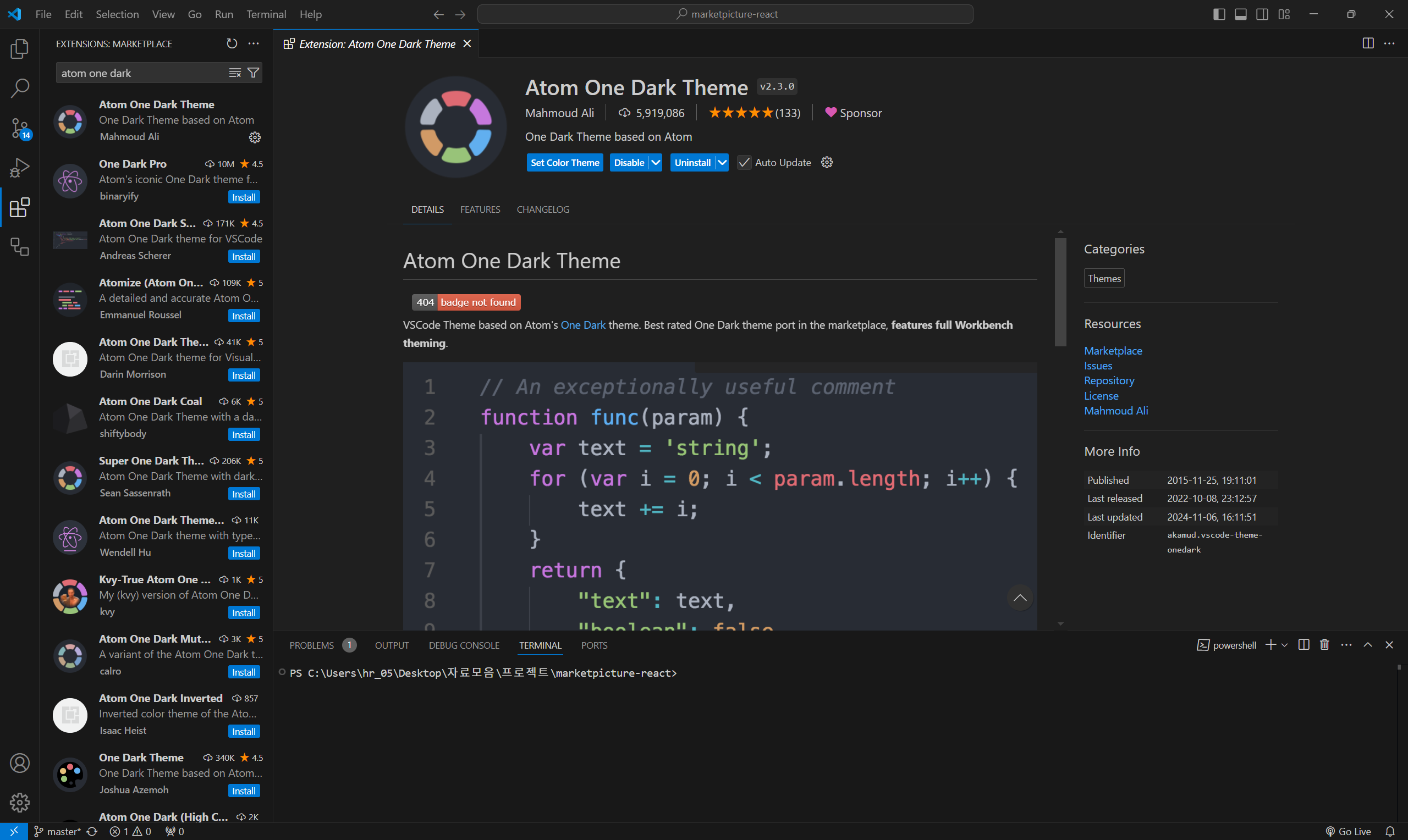This screenshot has height=840, width=1408.
Task: Click Set Color Theme button
Action: point(565,163)
